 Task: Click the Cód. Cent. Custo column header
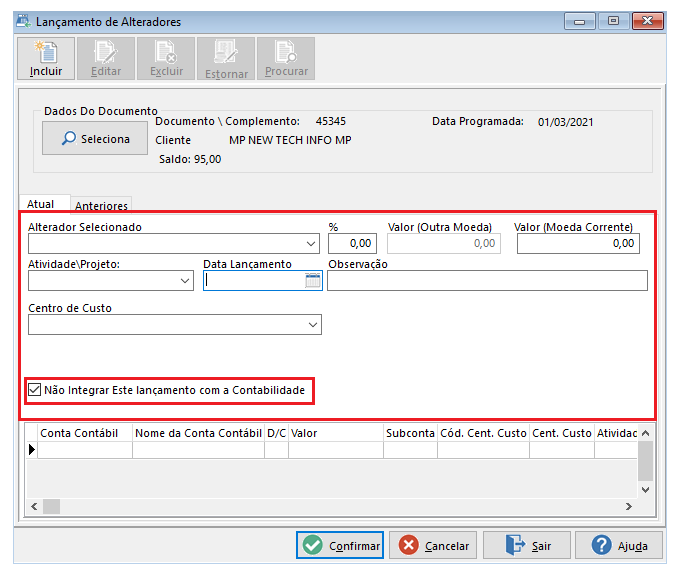(483, 433)
